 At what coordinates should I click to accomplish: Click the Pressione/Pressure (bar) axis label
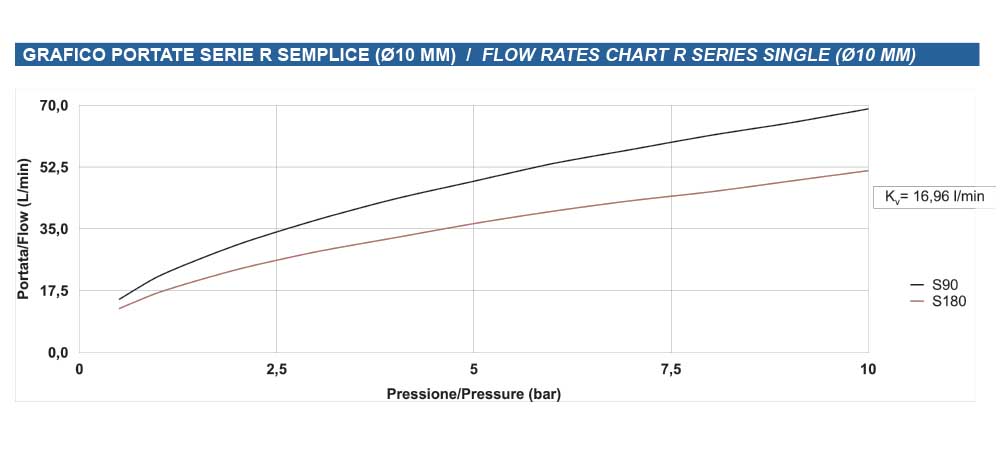click(x=474, y=394)
